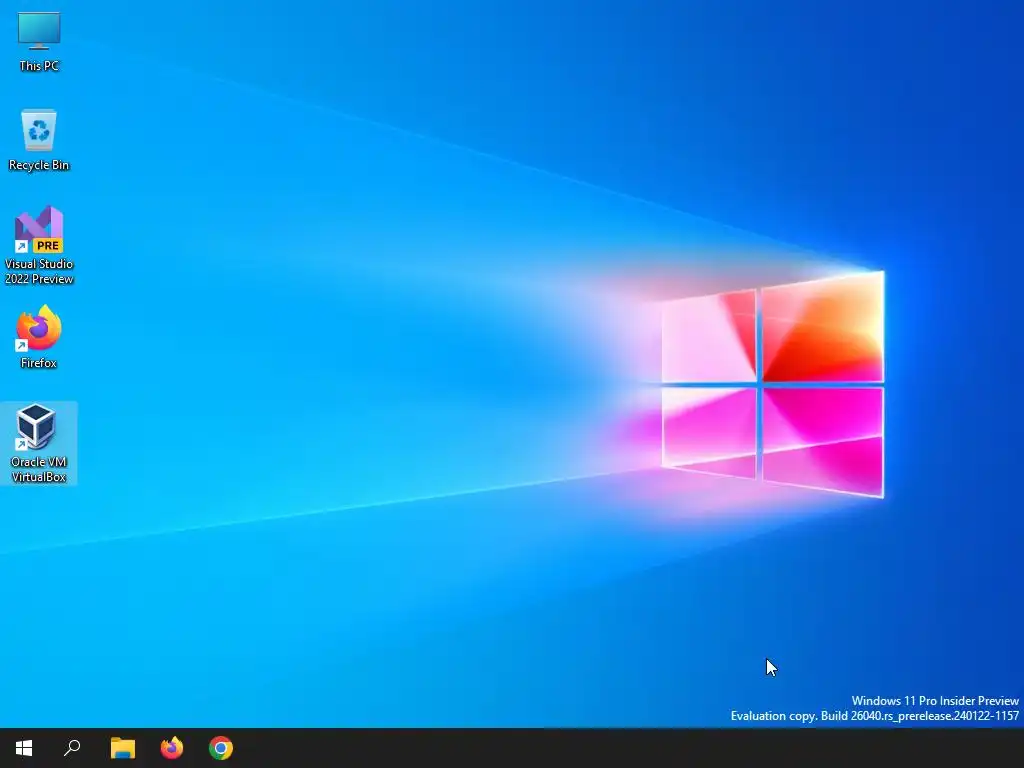
Task: Click the 'Recycle Bin' label text
Action: (x=39, y=165)
